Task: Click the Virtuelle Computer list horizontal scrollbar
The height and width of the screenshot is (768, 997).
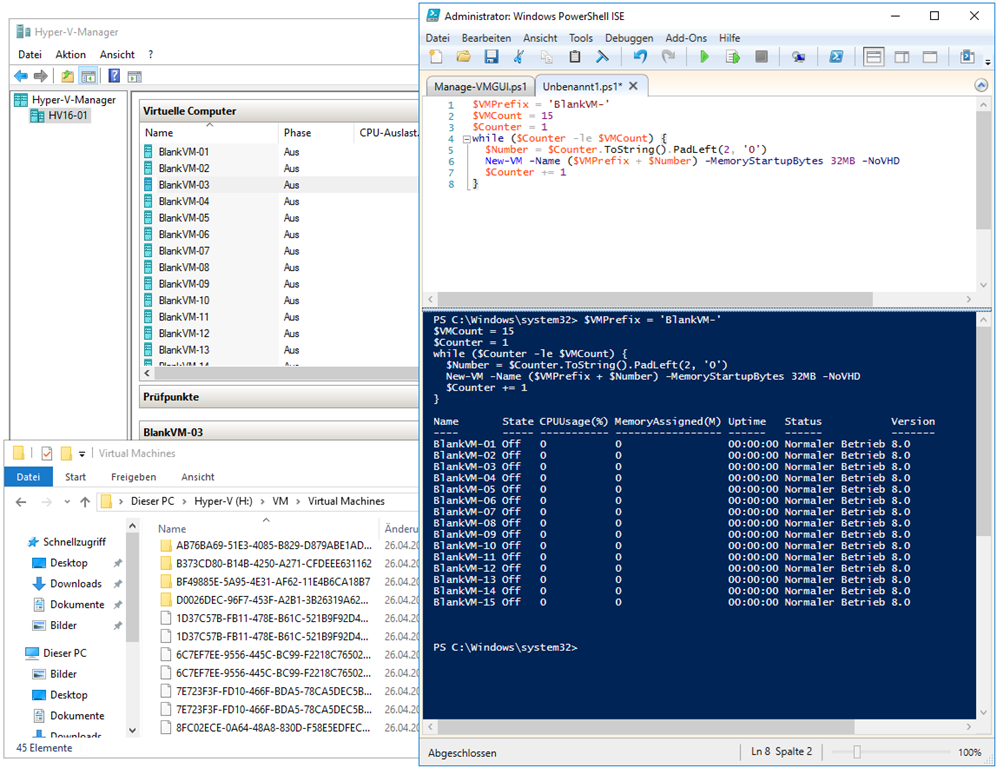Action: (284, 373)
